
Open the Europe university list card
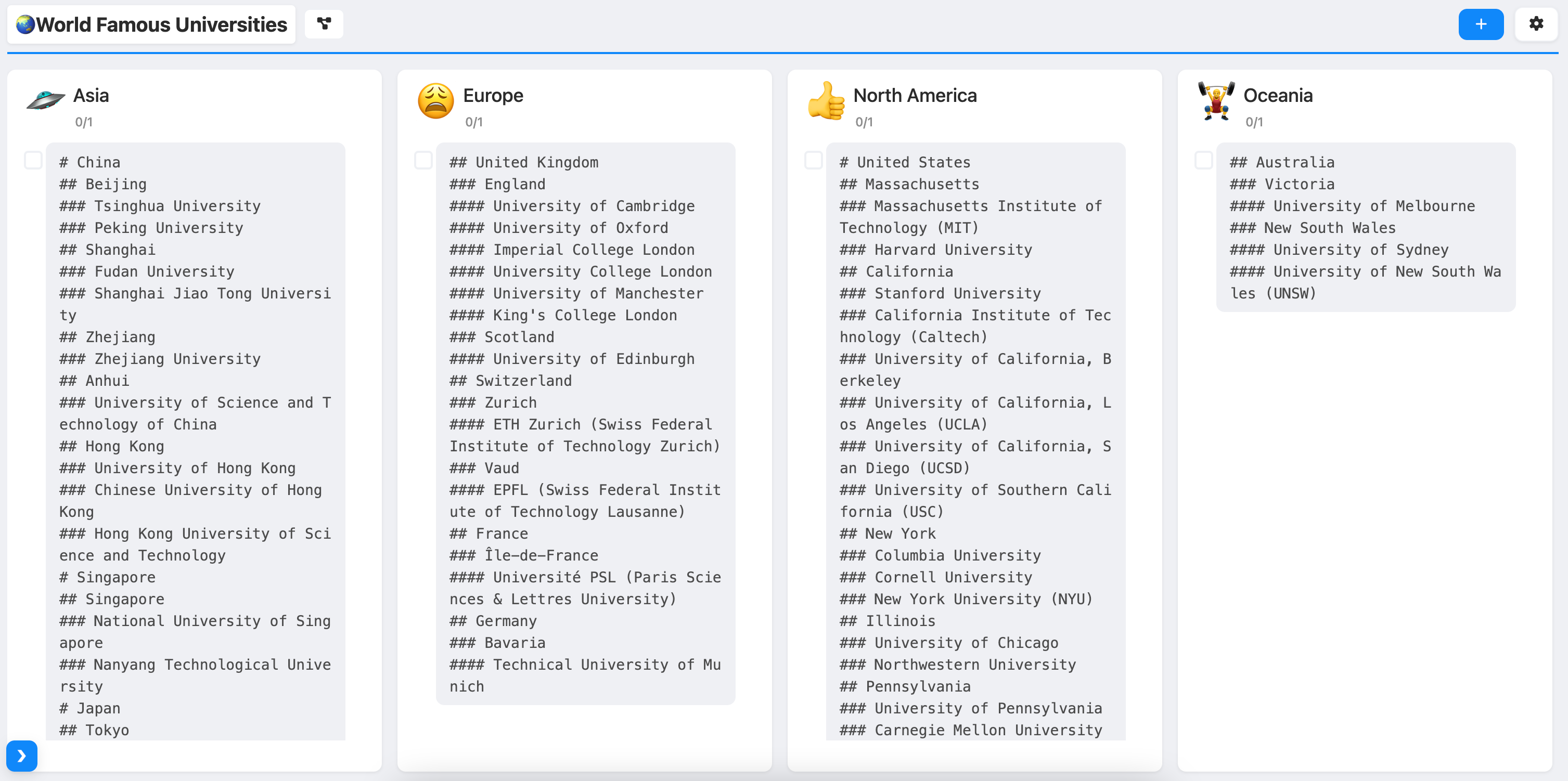(x=585, y=423)
